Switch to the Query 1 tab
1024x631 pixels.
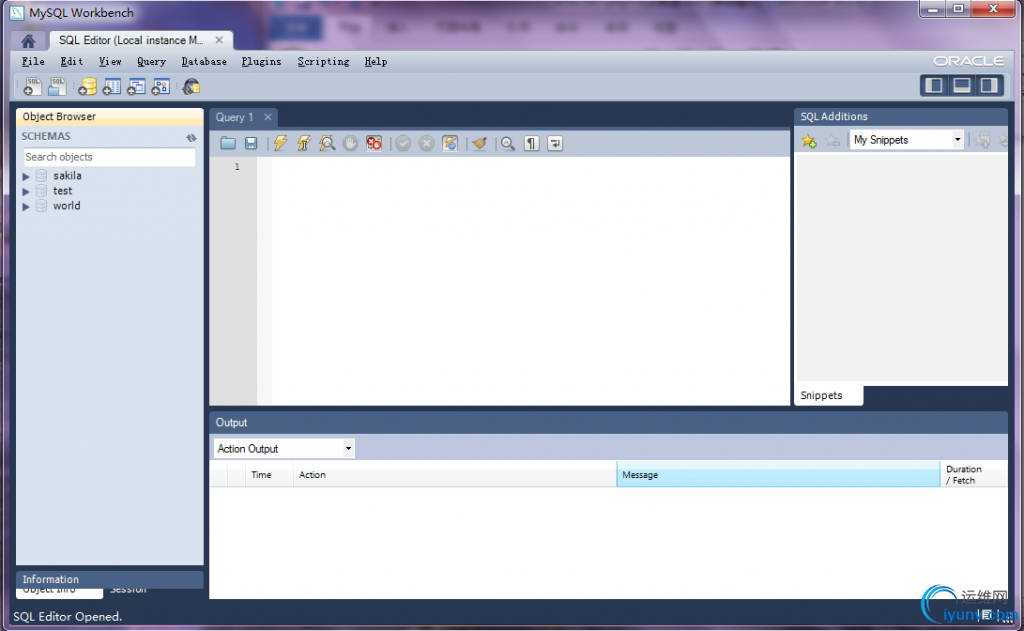[234, 117]
